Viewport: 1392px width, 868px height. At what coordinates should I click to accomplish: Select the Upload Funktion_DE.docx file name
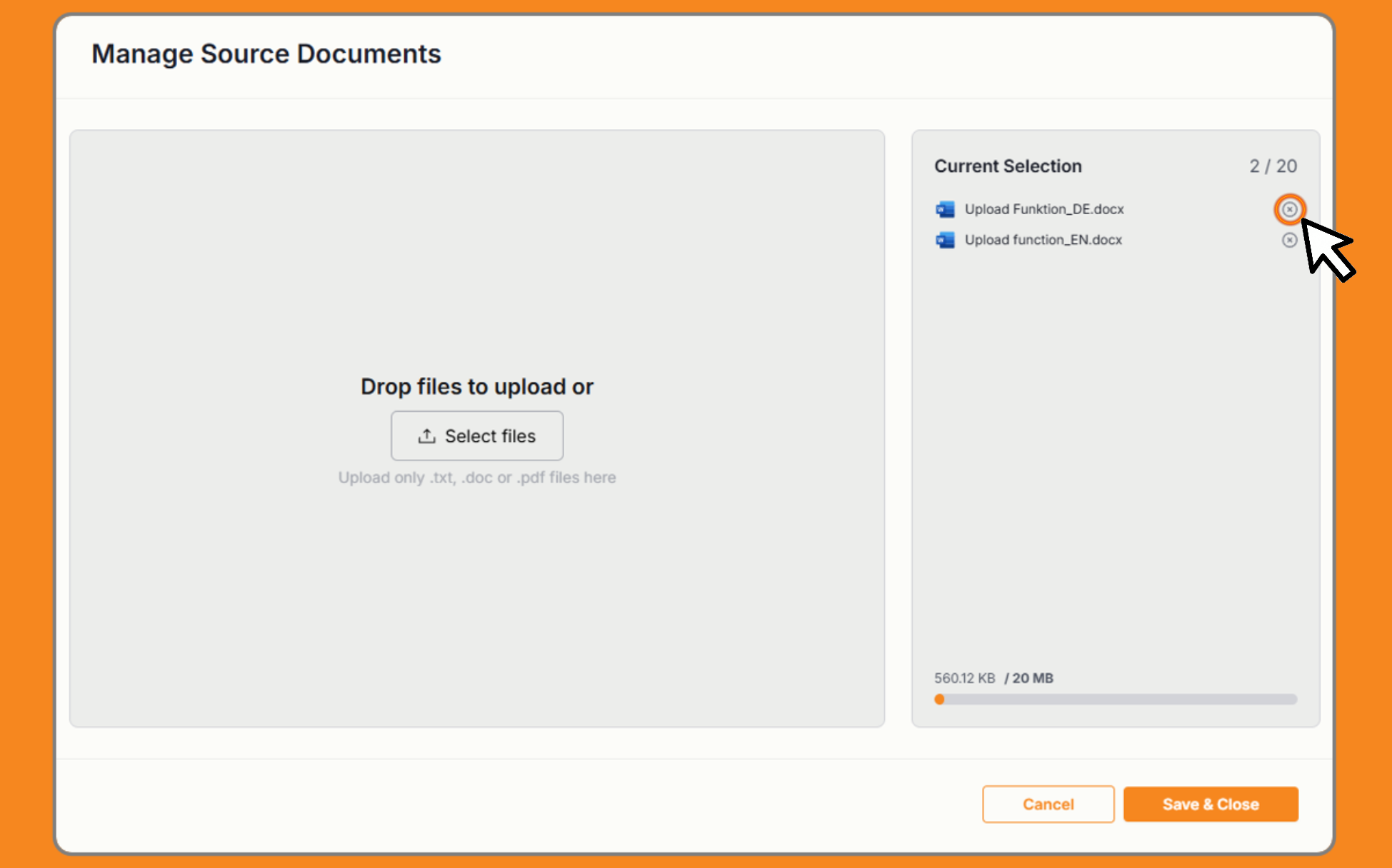[1044, 209]
